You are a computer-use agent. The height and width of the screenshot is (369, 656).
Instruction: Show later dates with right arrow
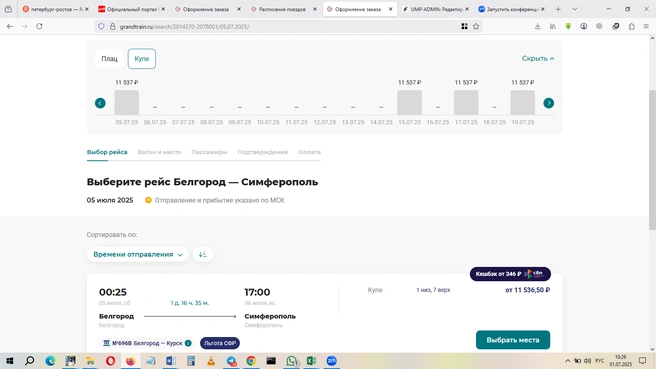pyautogui.click(x=548, y=103)
